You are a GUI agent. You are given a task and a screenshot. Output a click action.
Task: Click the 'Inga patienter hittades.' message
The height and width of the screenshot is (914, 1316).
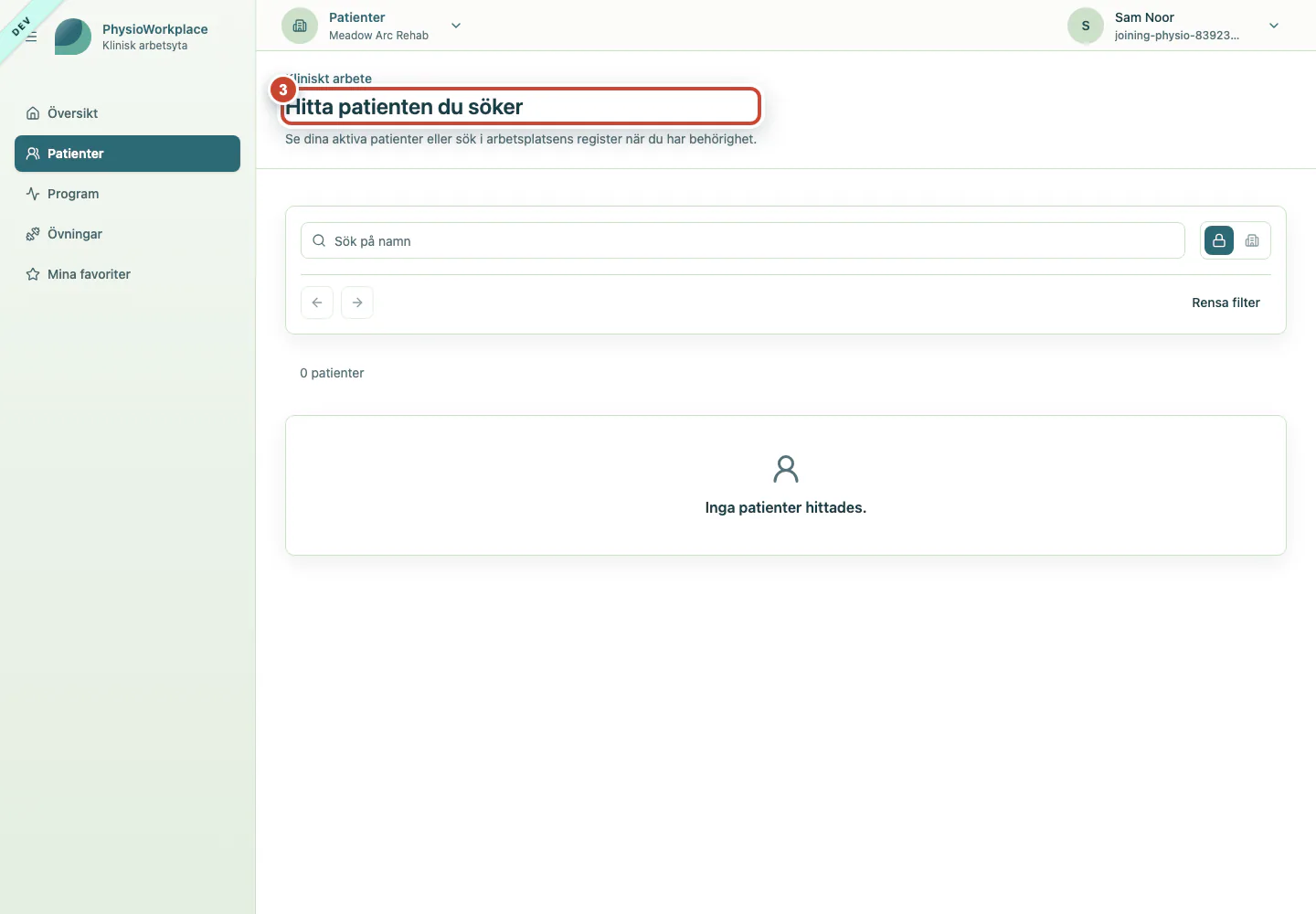click(786, 507)
